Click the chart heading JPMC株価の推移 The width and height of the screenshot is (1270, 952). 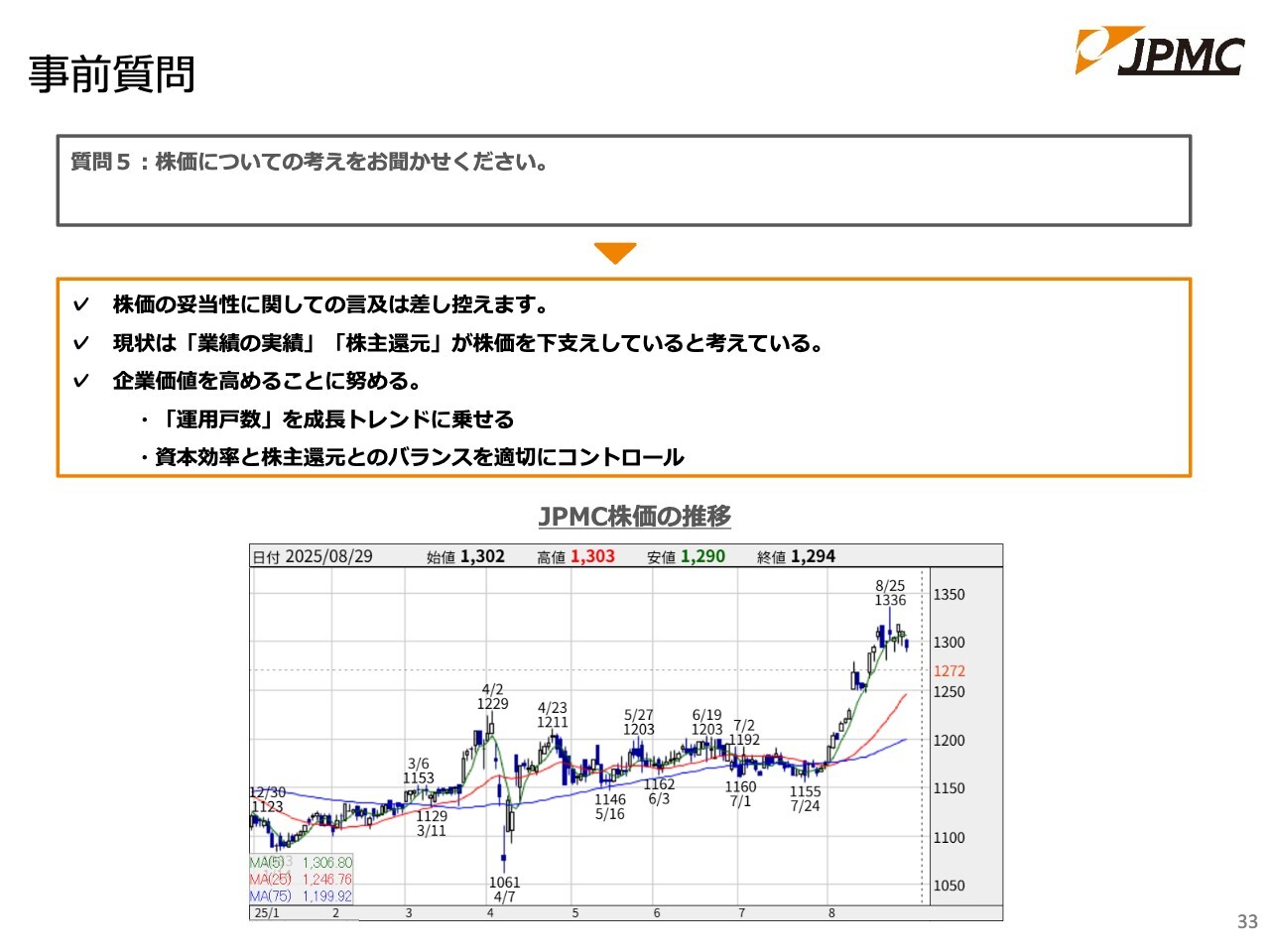coord(635,516)
